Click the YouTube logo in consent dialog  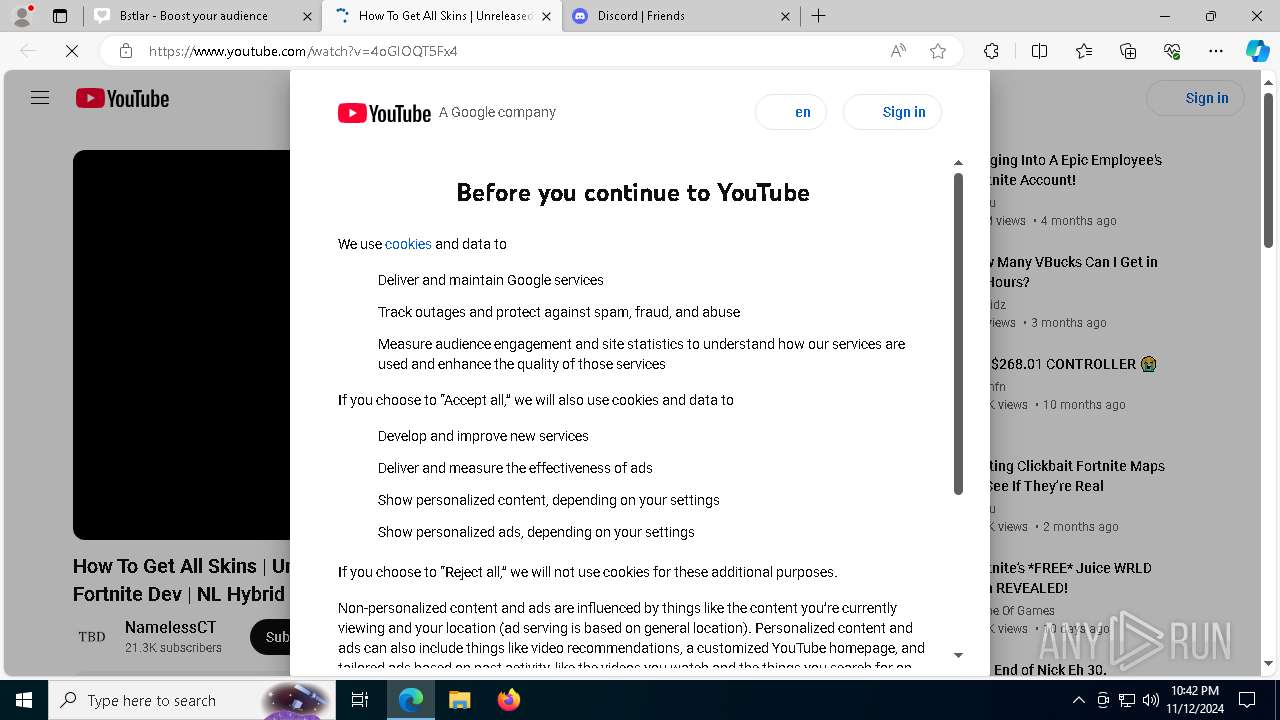[x=384, y=113]
